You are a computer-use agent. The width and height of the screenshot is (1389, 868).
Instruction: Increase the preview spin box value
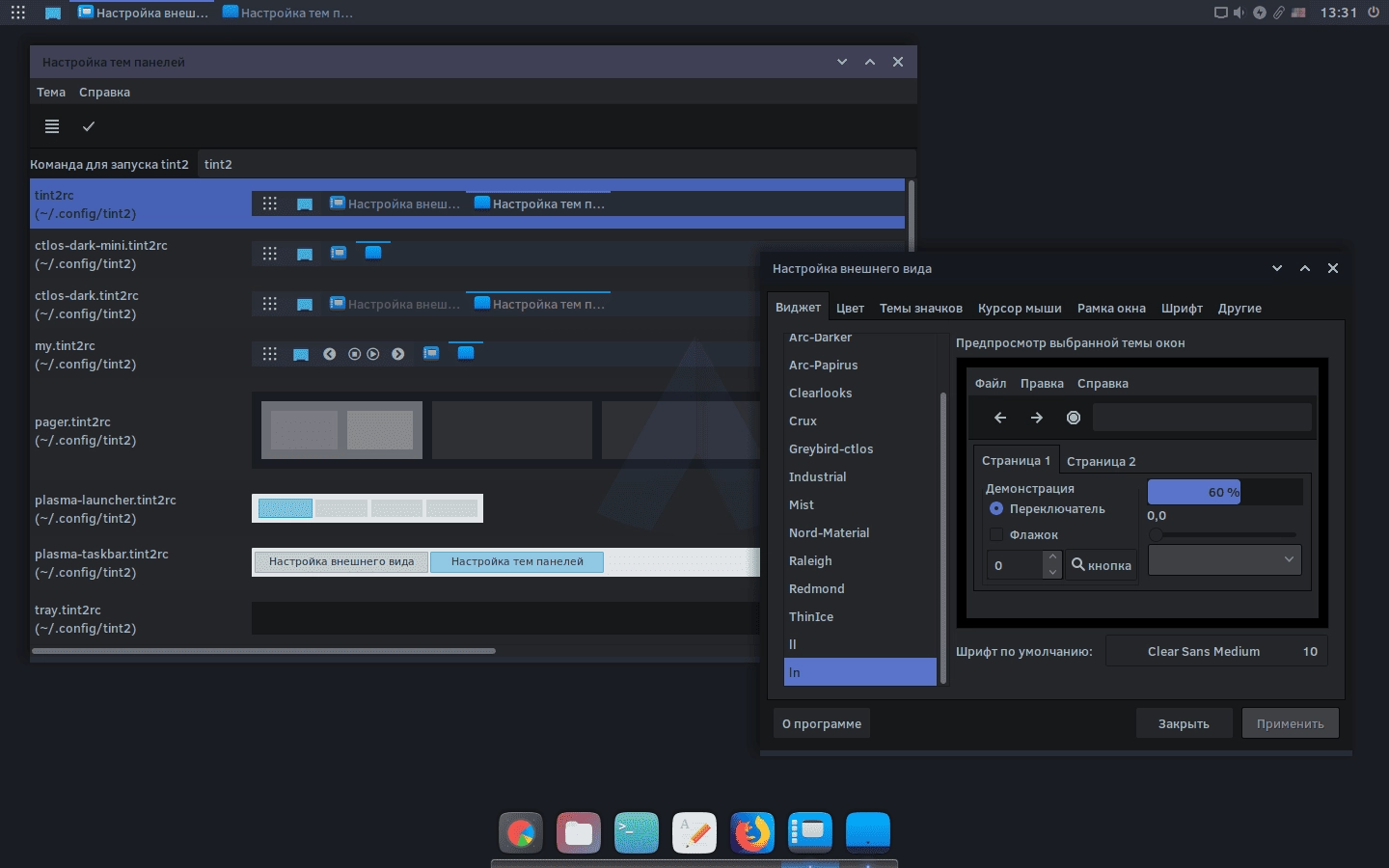(1052, 557)
